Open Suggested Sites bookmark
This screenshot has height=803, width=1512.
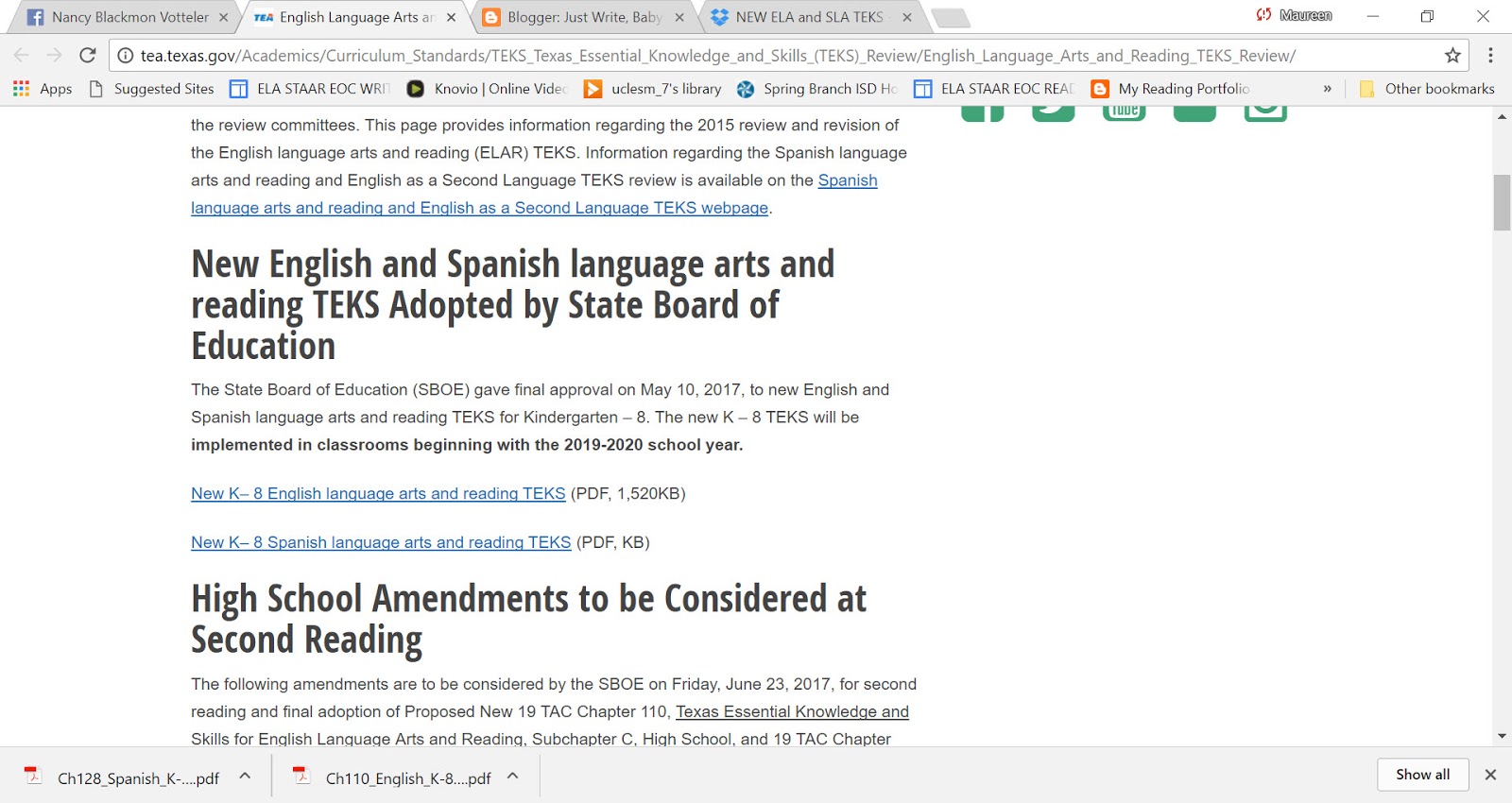point(151,89)
